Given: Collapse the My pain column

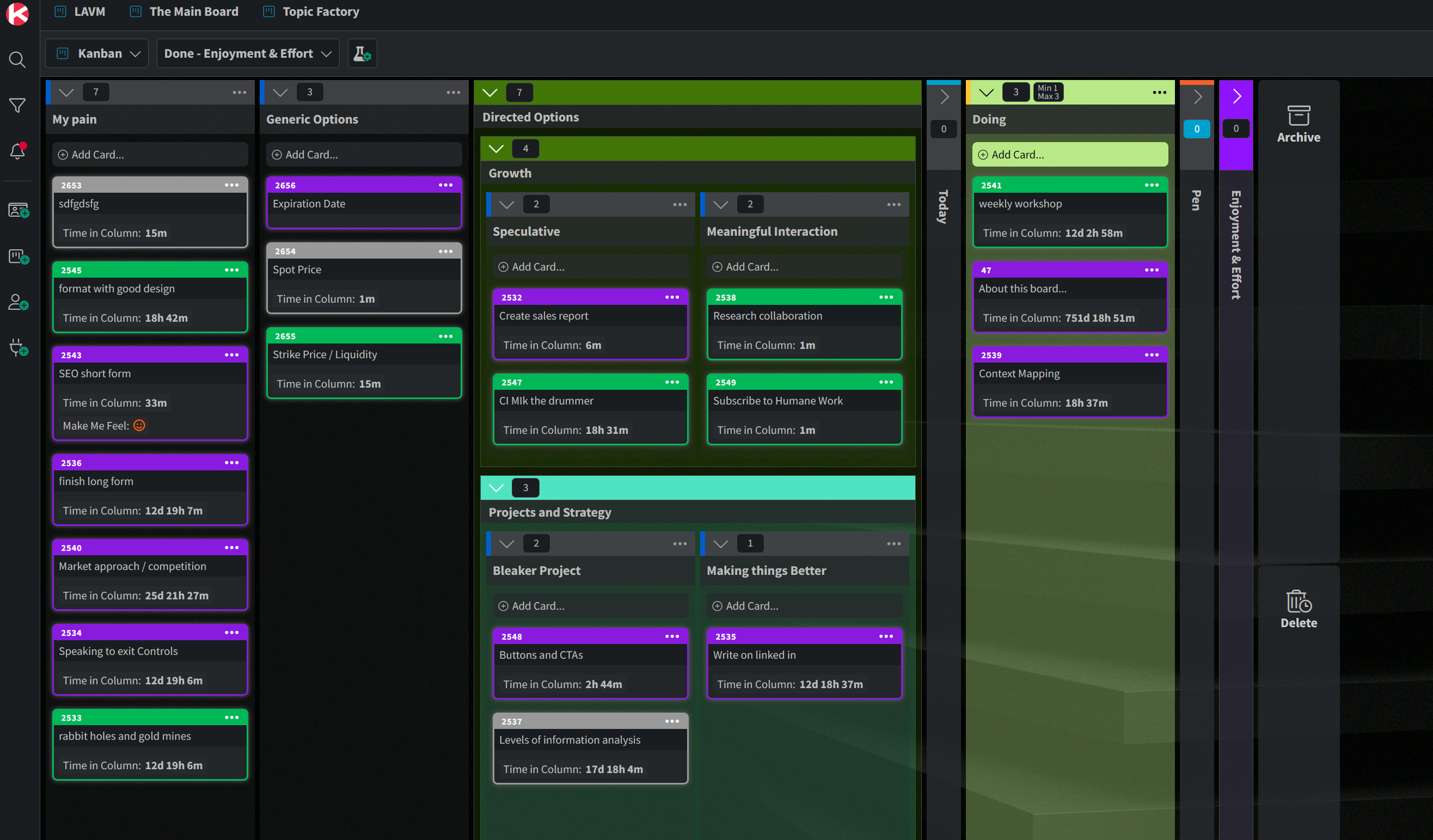Looking at the screenshot, I should coord(66,92).
